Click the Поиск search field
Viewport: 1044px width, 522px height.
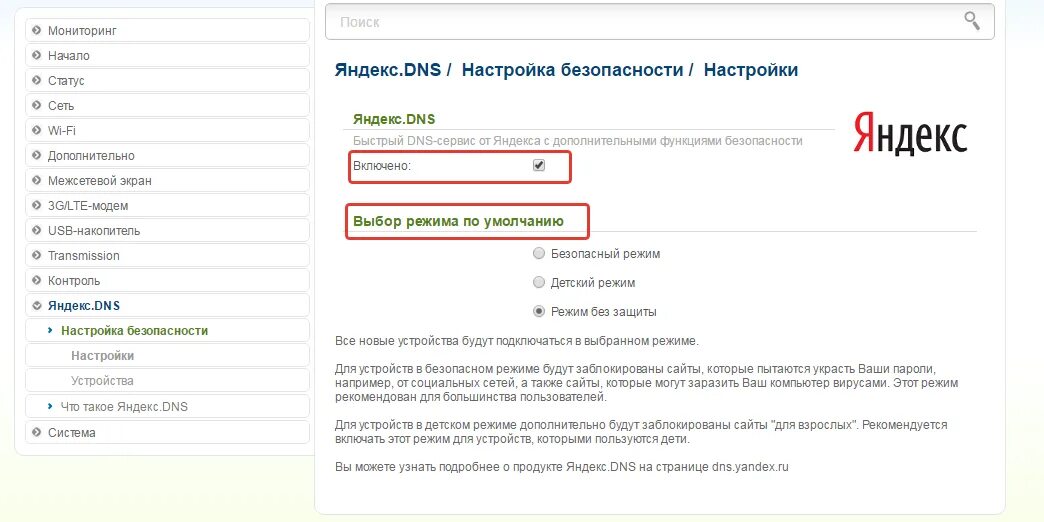(660, 21)
